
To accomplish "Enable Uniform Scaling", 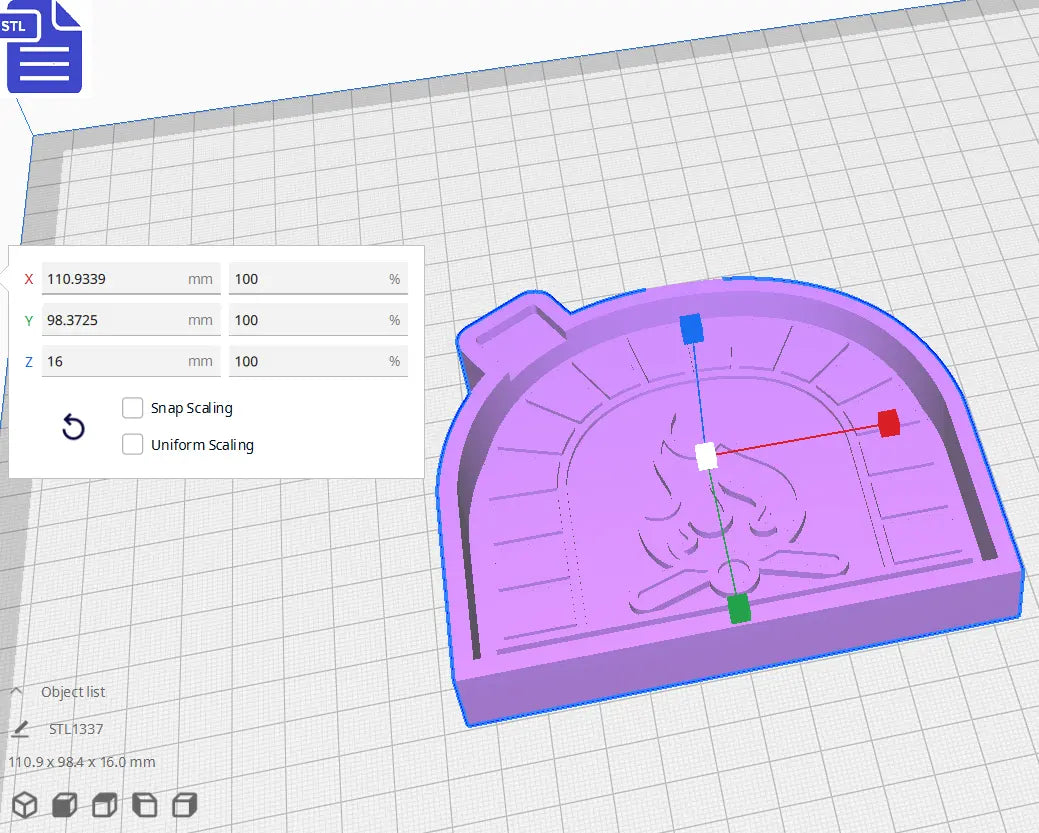I will click(132, 444).
